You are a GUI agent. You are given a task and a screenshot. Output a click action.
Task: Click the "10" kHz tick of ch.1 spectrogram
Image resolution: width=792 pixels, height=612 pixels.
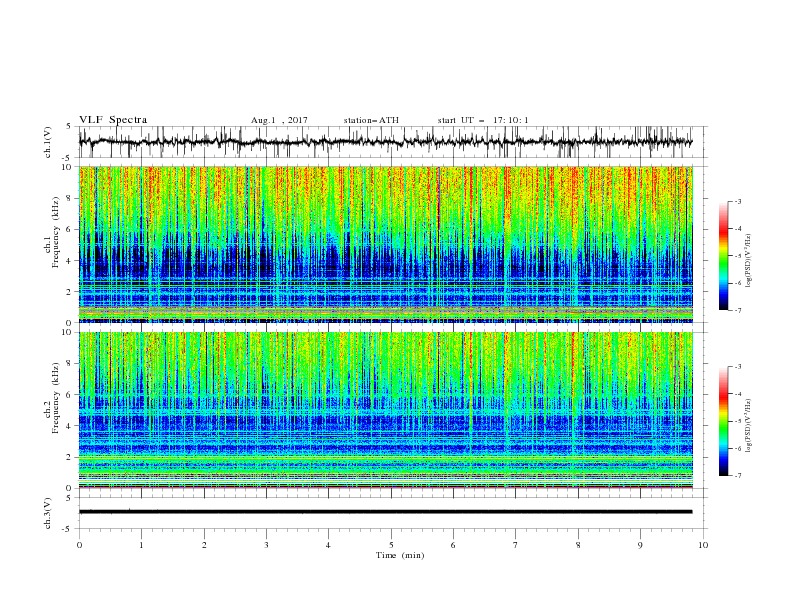coord(68,167)
